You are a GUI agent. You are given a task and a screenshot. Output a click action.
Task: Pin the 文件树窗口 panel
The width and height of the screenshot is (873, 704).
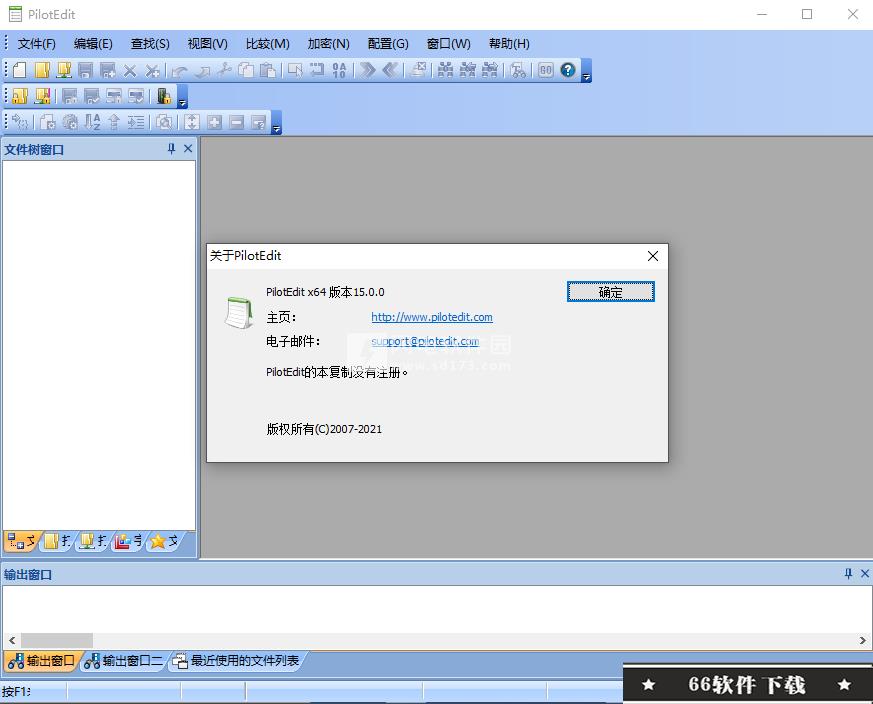point(171,149)
